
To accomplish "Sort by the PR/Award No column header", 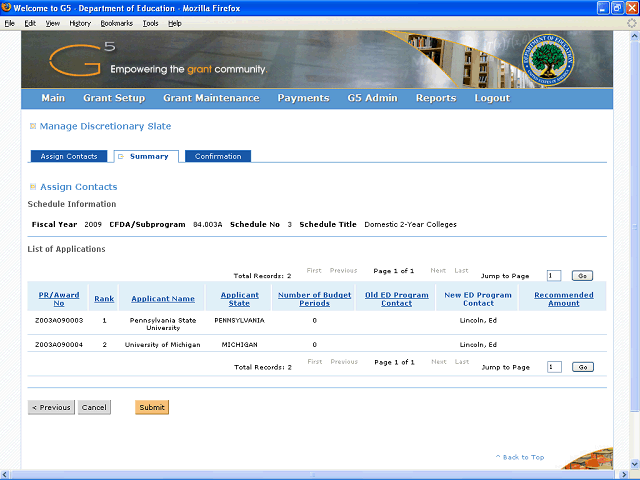I will [x=59, y=298].
